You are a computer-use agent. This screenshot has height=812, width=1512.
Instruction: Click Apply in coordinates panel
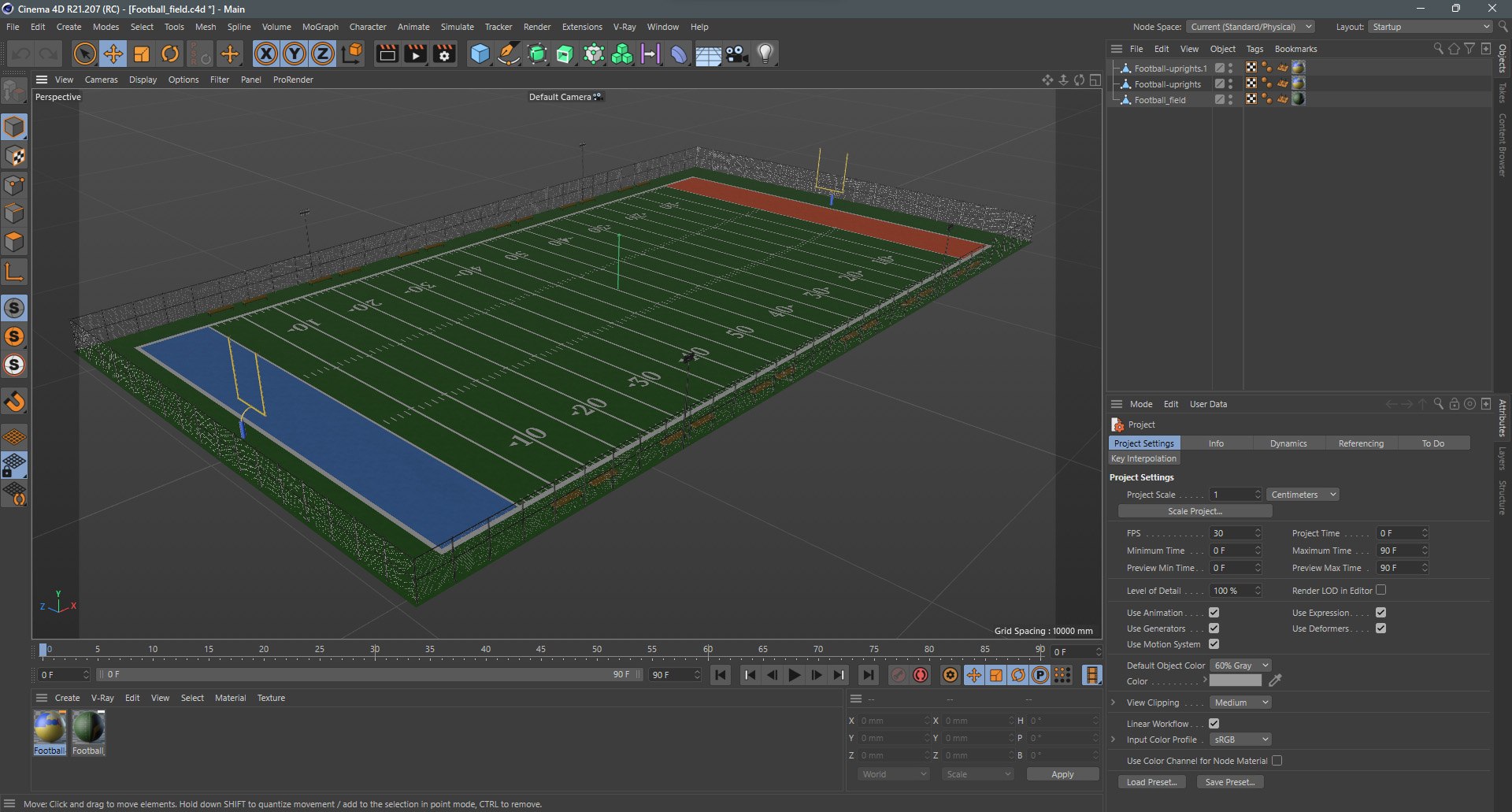click(1062, 774)
